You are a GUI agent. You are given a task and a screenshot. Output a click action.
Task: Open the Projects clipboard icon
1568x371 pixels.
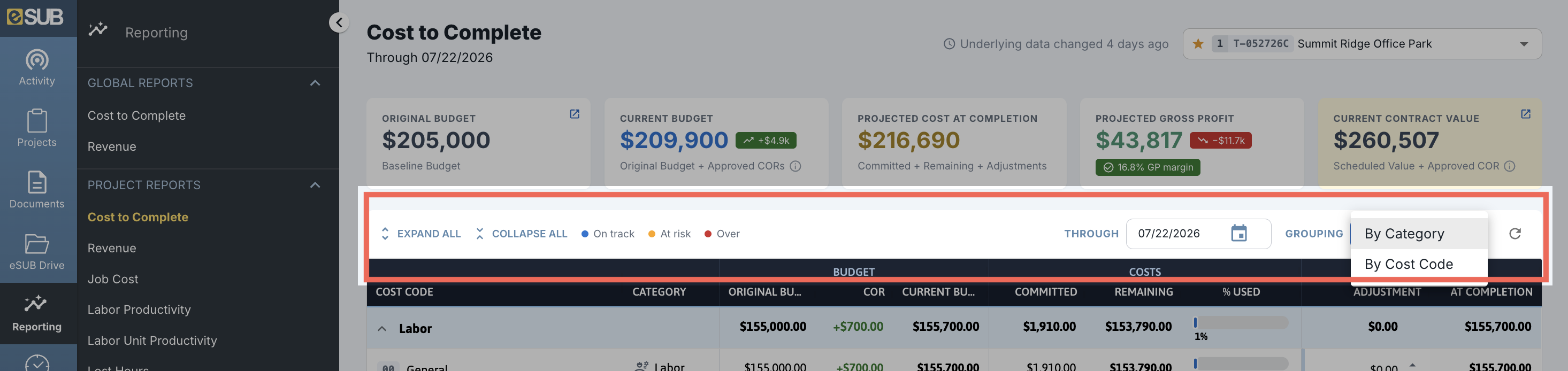(37, 120)
